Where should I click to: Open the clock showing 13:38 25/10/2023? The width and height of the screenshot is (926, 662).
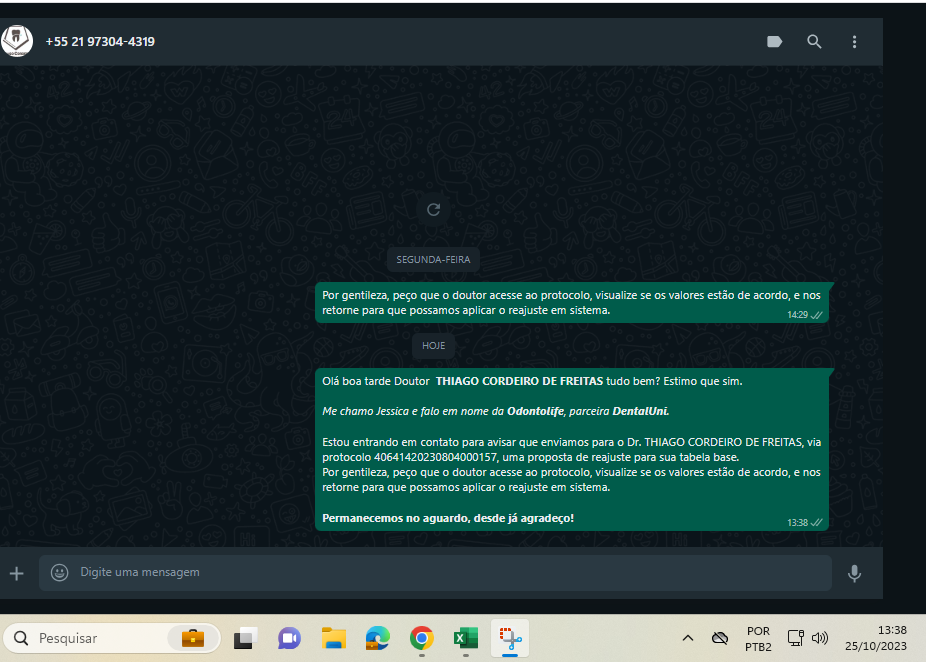[x=876, y=638]
